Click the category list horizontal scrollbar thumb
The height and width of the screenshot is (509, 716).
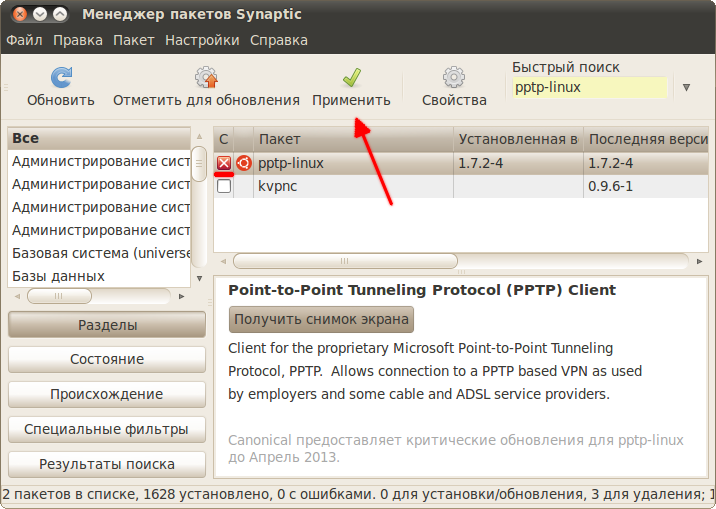pyautogui.click(x=59, y=296)
